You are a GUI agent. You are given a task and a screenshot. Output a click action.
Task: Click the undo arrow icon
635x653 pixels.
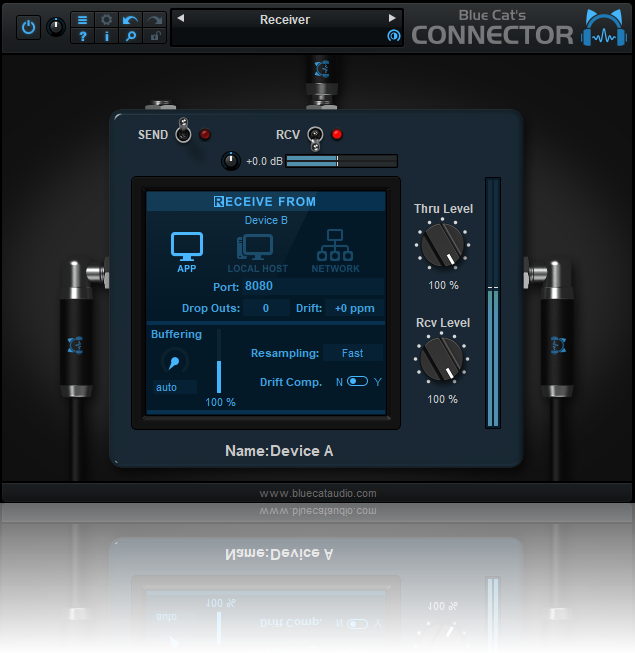click(x=130, y=20)
